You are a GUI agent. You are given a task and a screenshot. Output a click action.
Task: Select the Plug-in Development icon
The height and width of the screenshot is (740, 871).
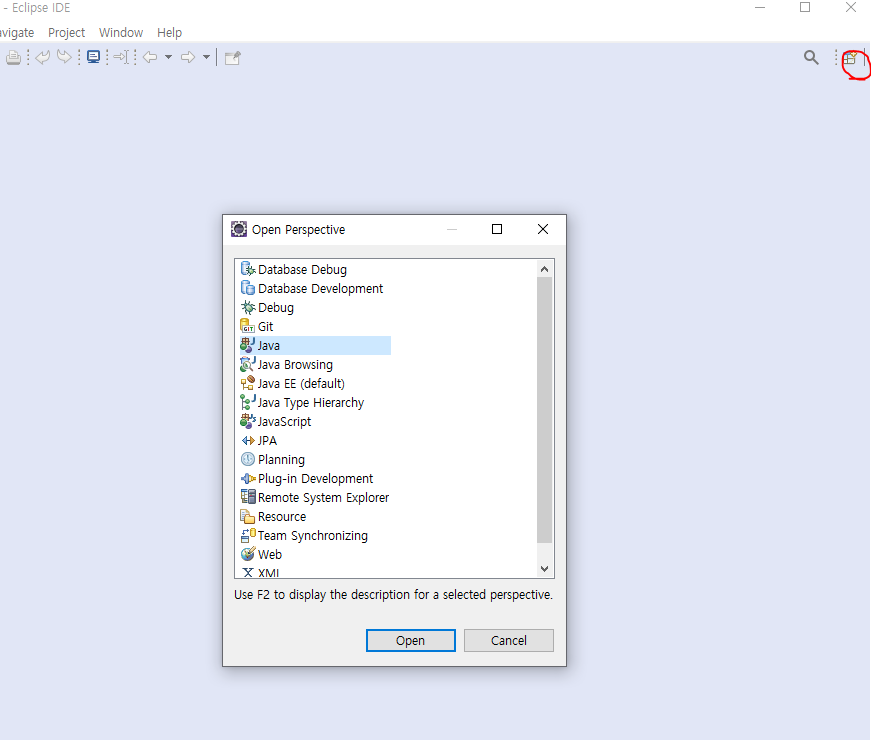coord(248,478)
